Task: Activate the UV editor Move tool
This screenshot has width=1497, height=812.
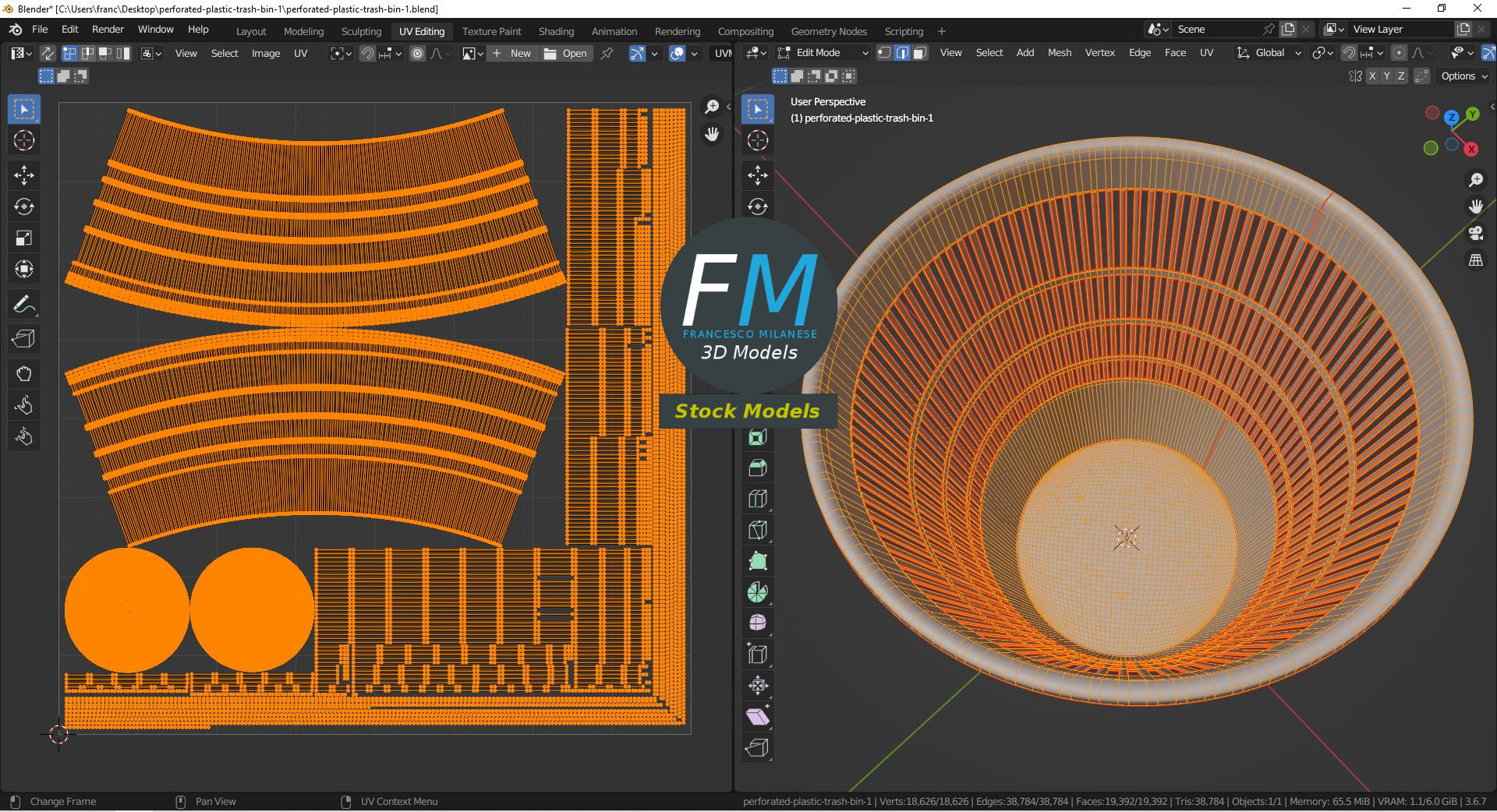Action: tap(24, 175)
